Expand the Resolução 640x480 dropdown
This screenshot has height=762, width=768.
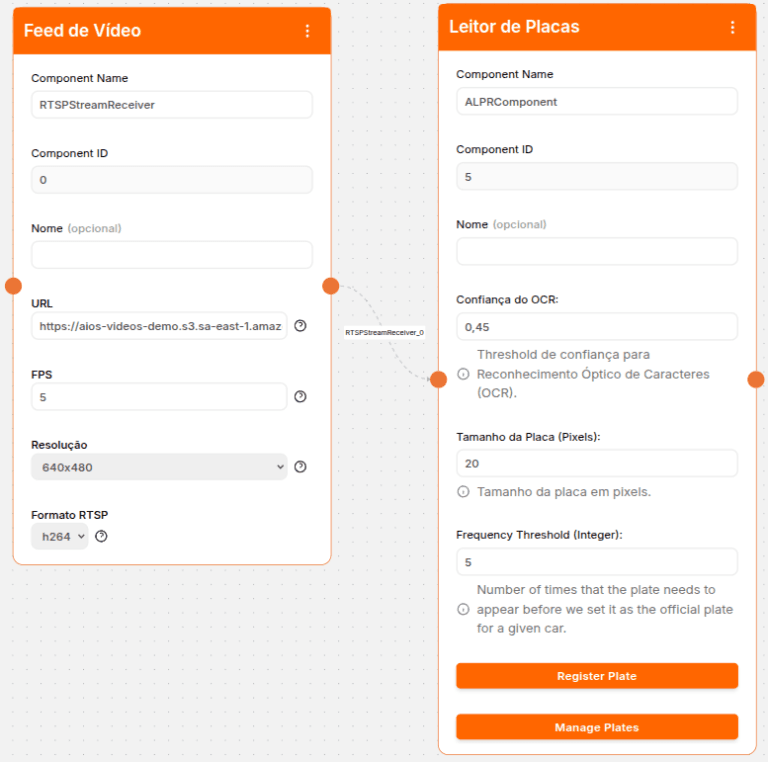[159, 467]
